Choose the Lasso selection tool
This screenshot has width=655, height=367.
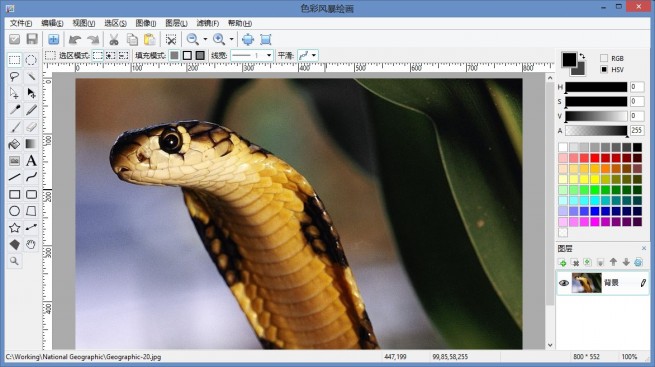14,76
